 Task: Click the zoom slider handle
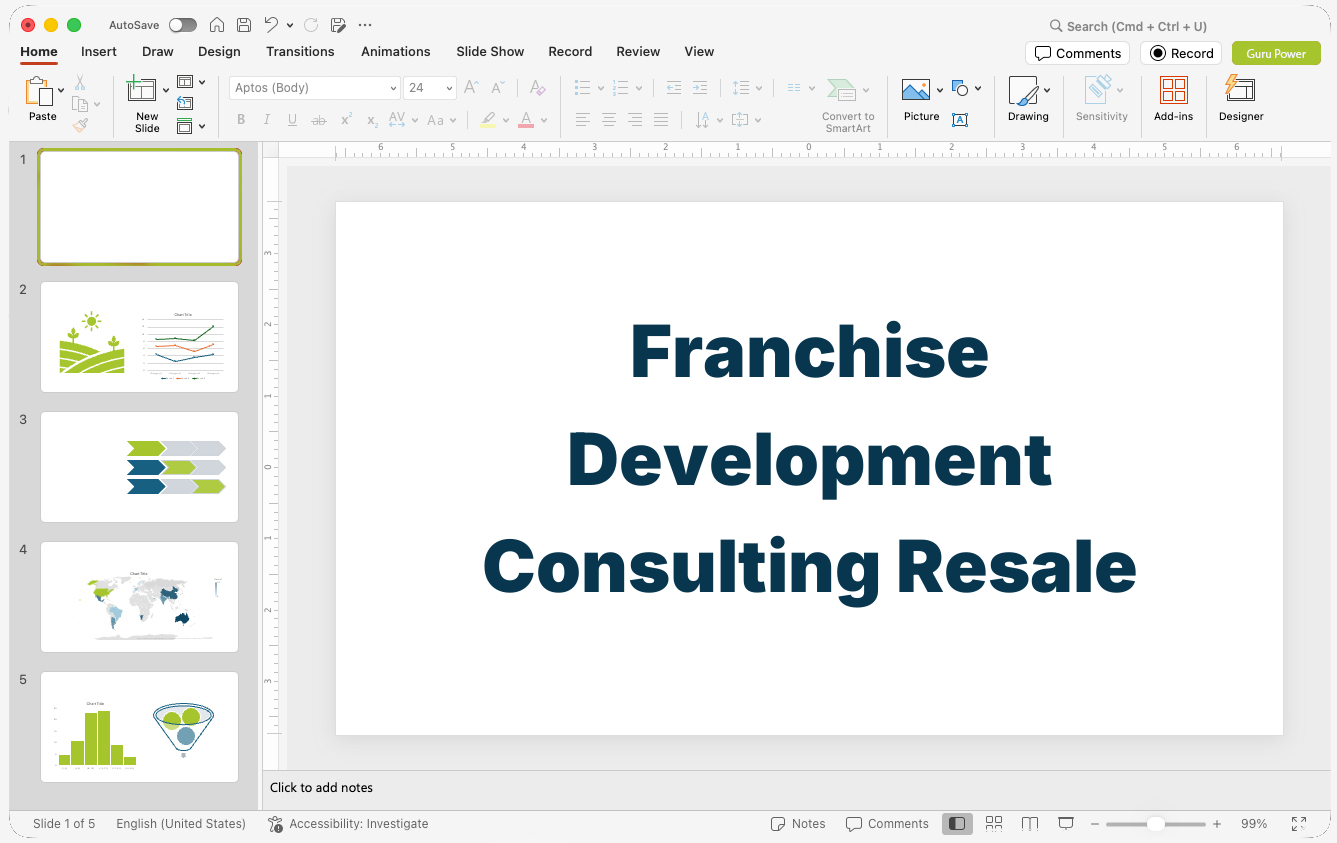point(1155,824)
